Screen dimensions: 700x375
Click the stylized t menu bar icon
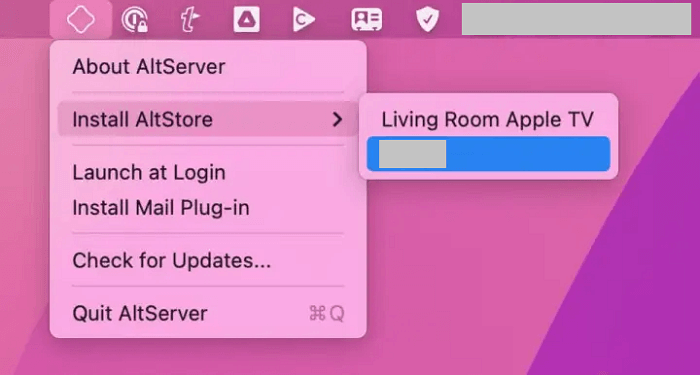(190, 20)
